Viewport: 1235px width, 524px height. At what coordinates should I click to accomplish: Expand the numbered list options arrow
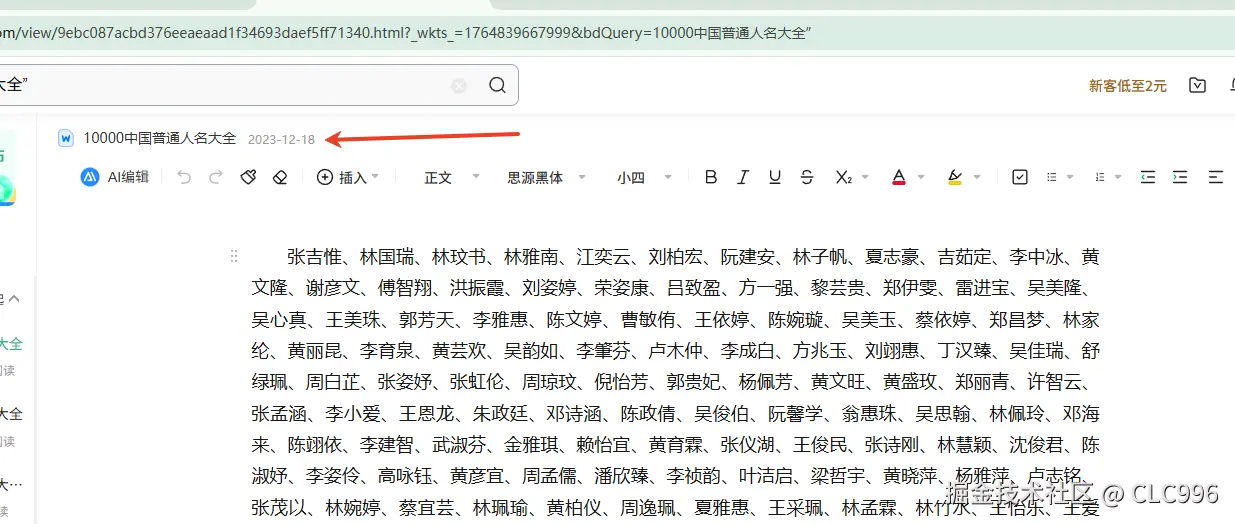tap(1119, 177)
